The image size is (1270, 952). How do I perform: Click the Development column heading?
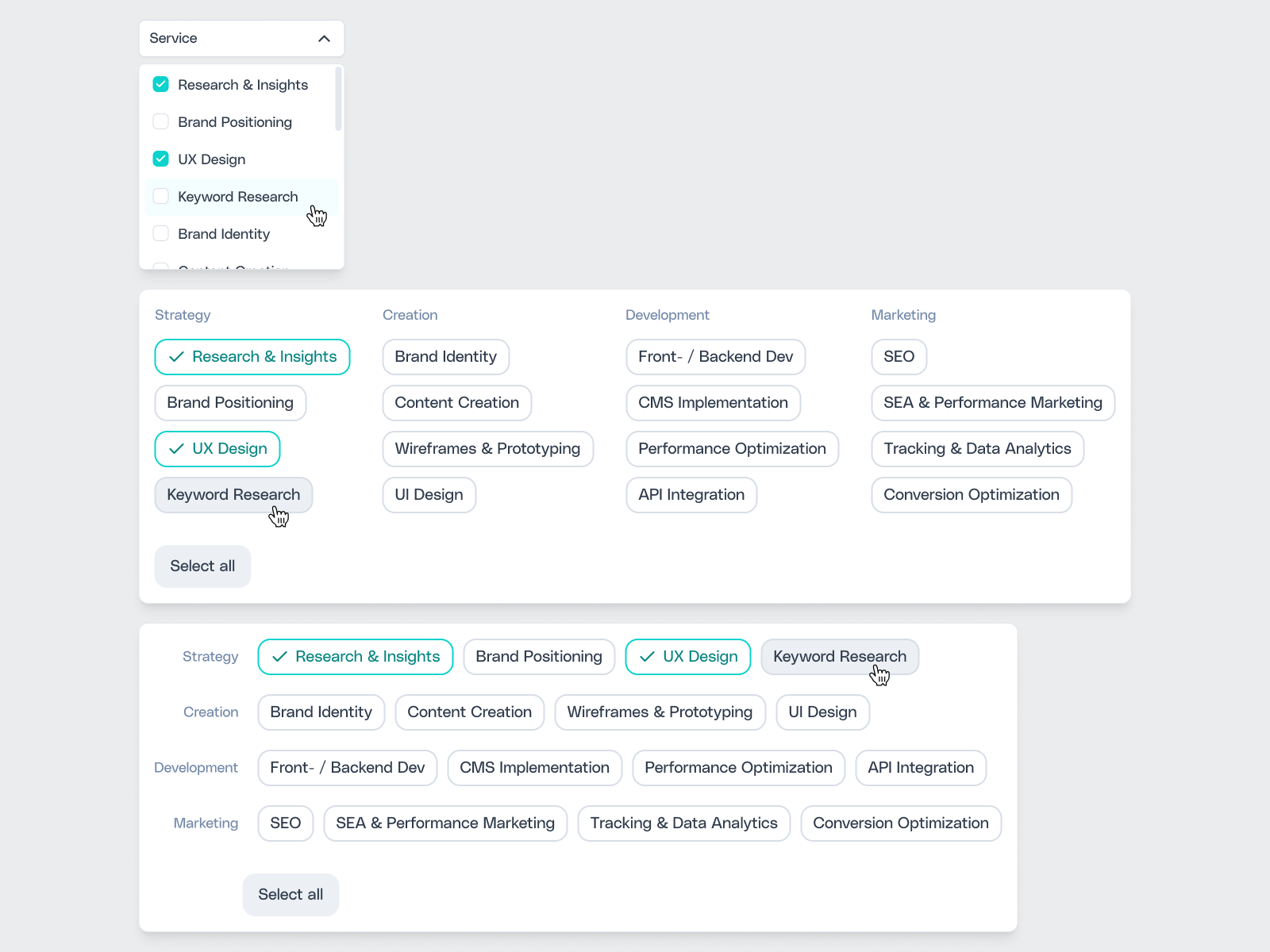(668, 315)
